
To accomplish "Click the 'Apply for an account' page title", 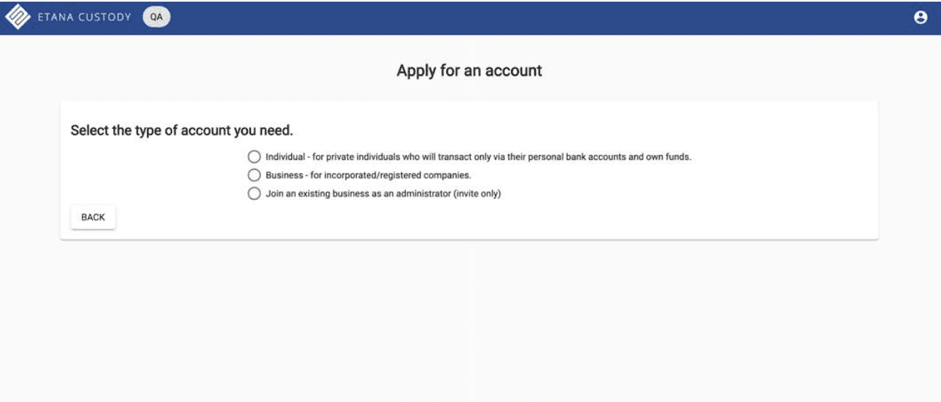I will [x=469, y=71].
